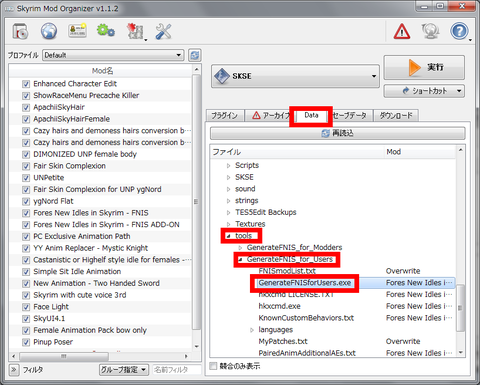The height and width of the screenshot is (385, 480).
Task: Click the SKSE executable icon
Action: [x=221, y=76]
